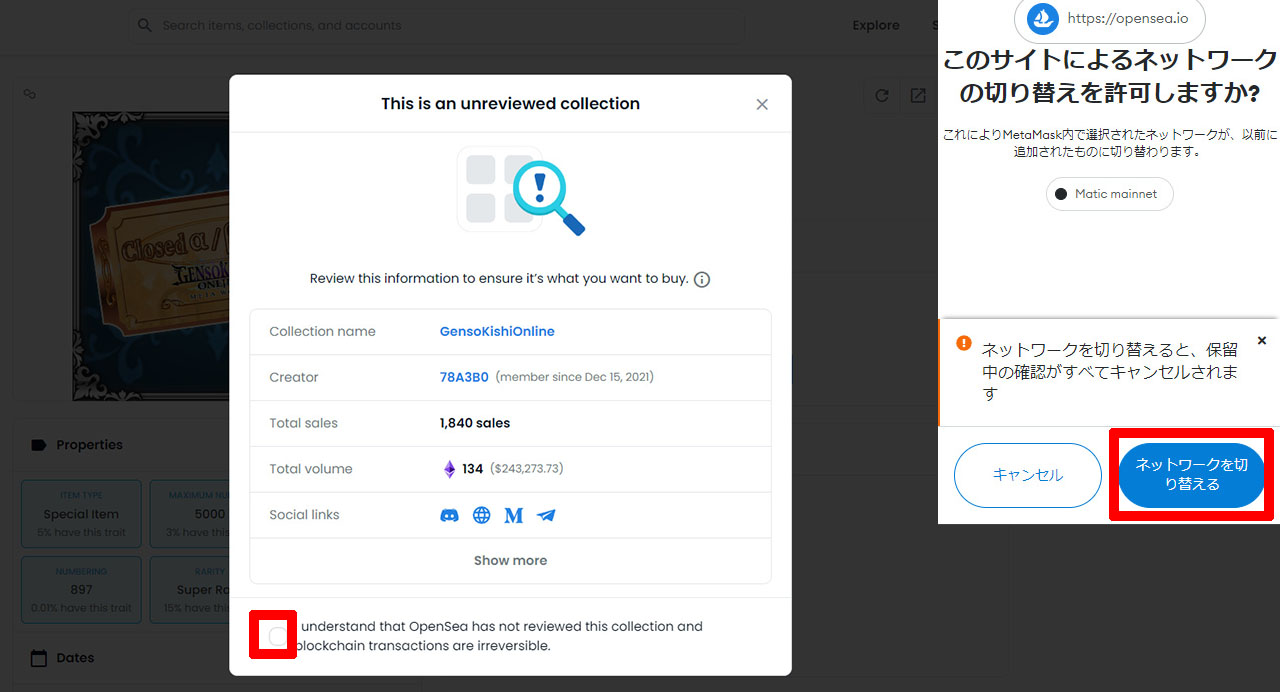Click the open-in-new-window icon
The width and height of the screenshot is (1280, 692).
918,96
